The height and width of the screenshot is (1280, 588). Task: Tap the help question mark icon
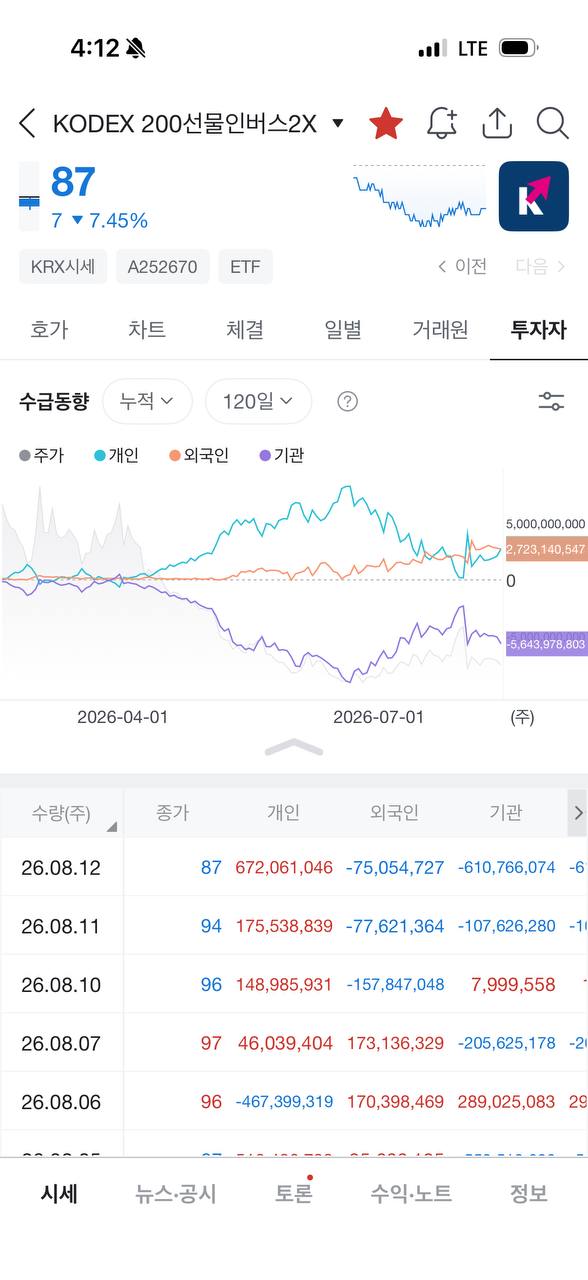[x=347, y=402]
